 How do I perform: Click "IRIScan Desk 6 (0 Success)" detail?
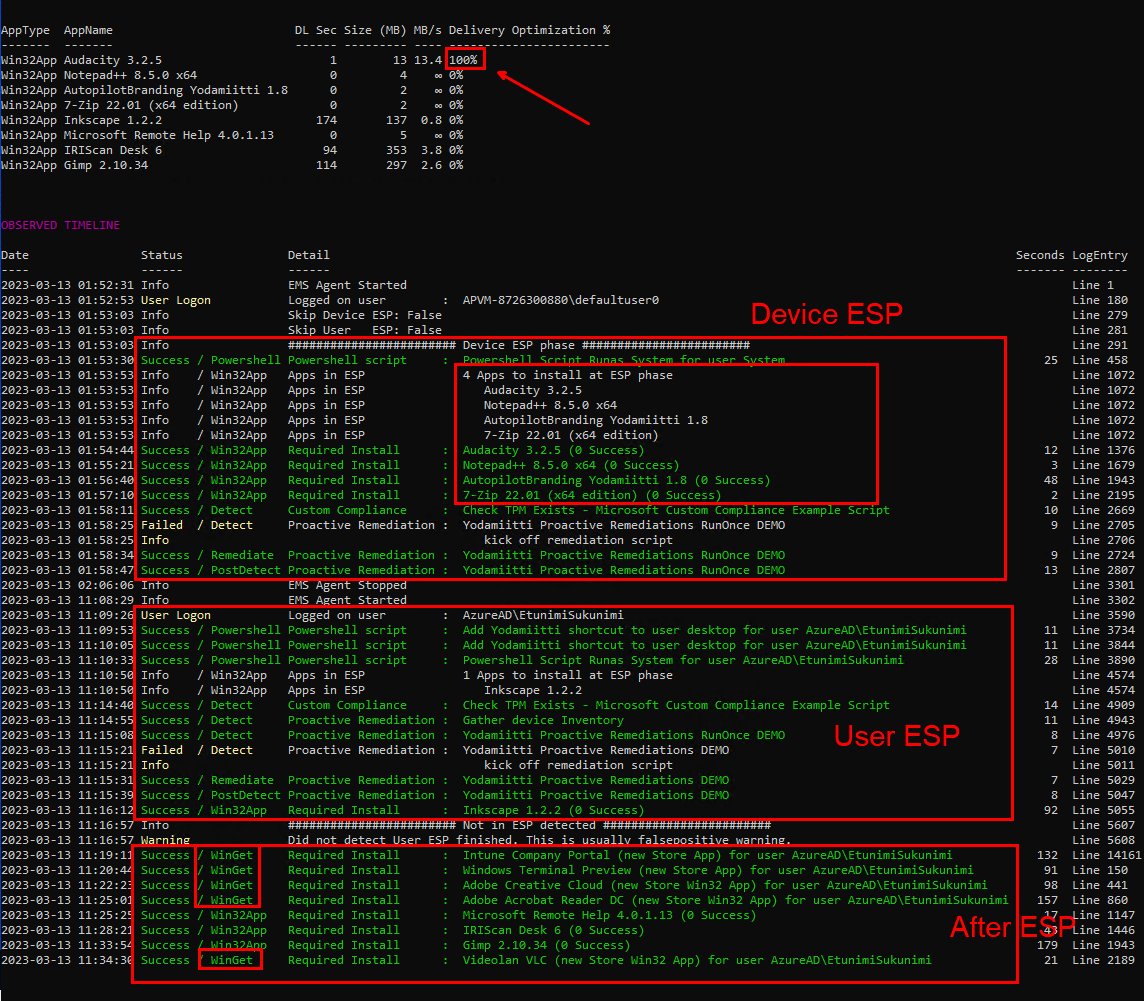tap(553, 930)
